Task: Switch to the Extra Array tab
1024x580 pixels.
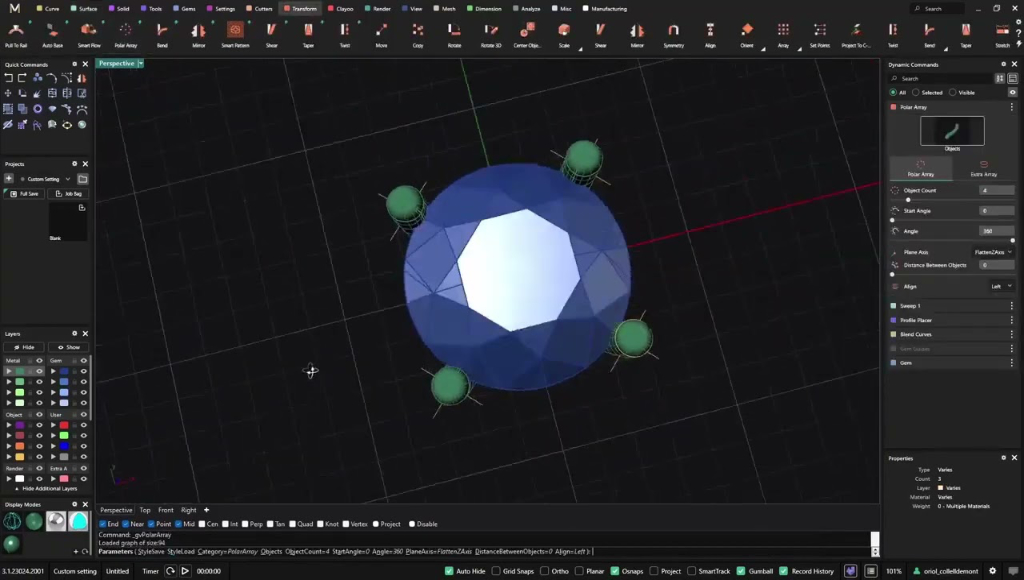Action: 984,169
